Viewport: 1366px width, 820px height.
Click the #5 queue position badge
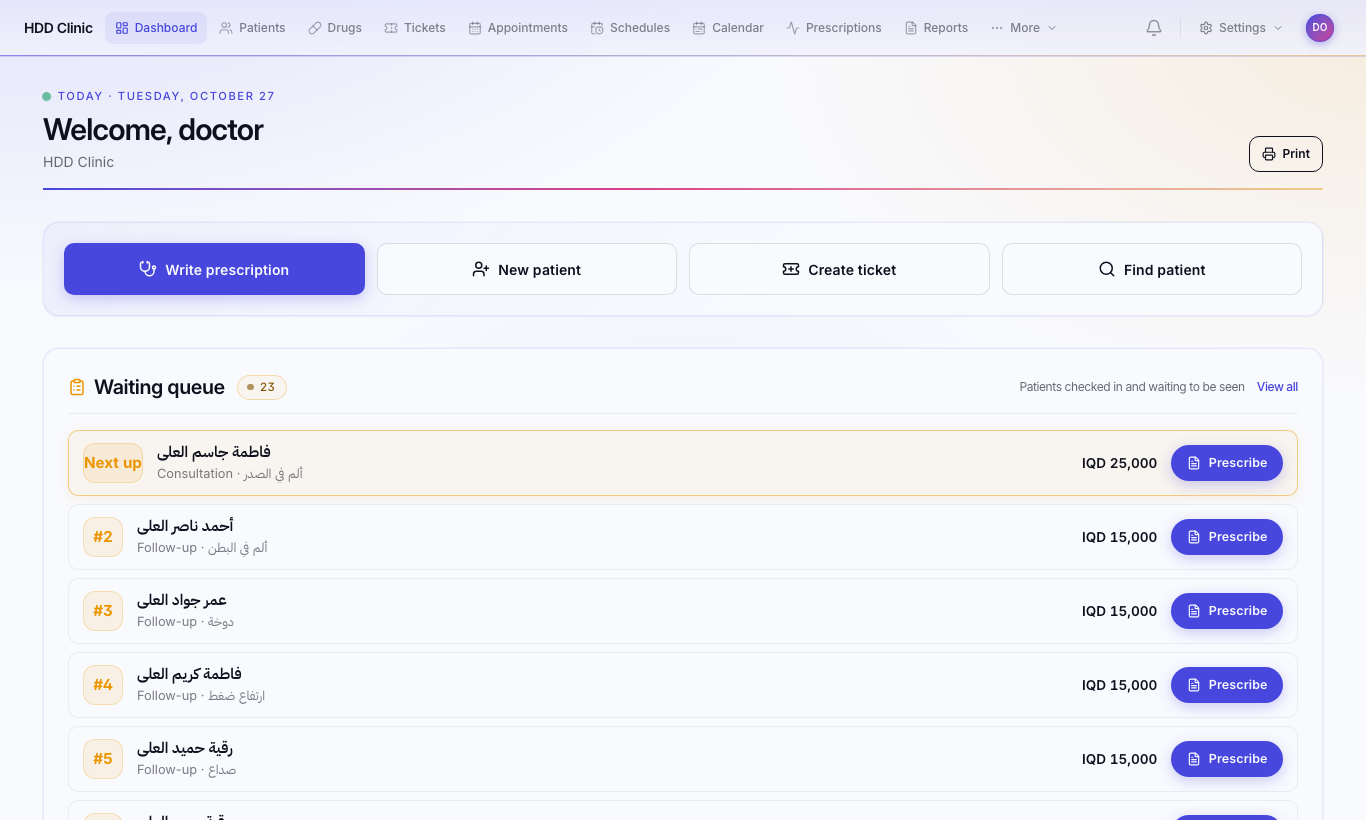click(103, 759)
